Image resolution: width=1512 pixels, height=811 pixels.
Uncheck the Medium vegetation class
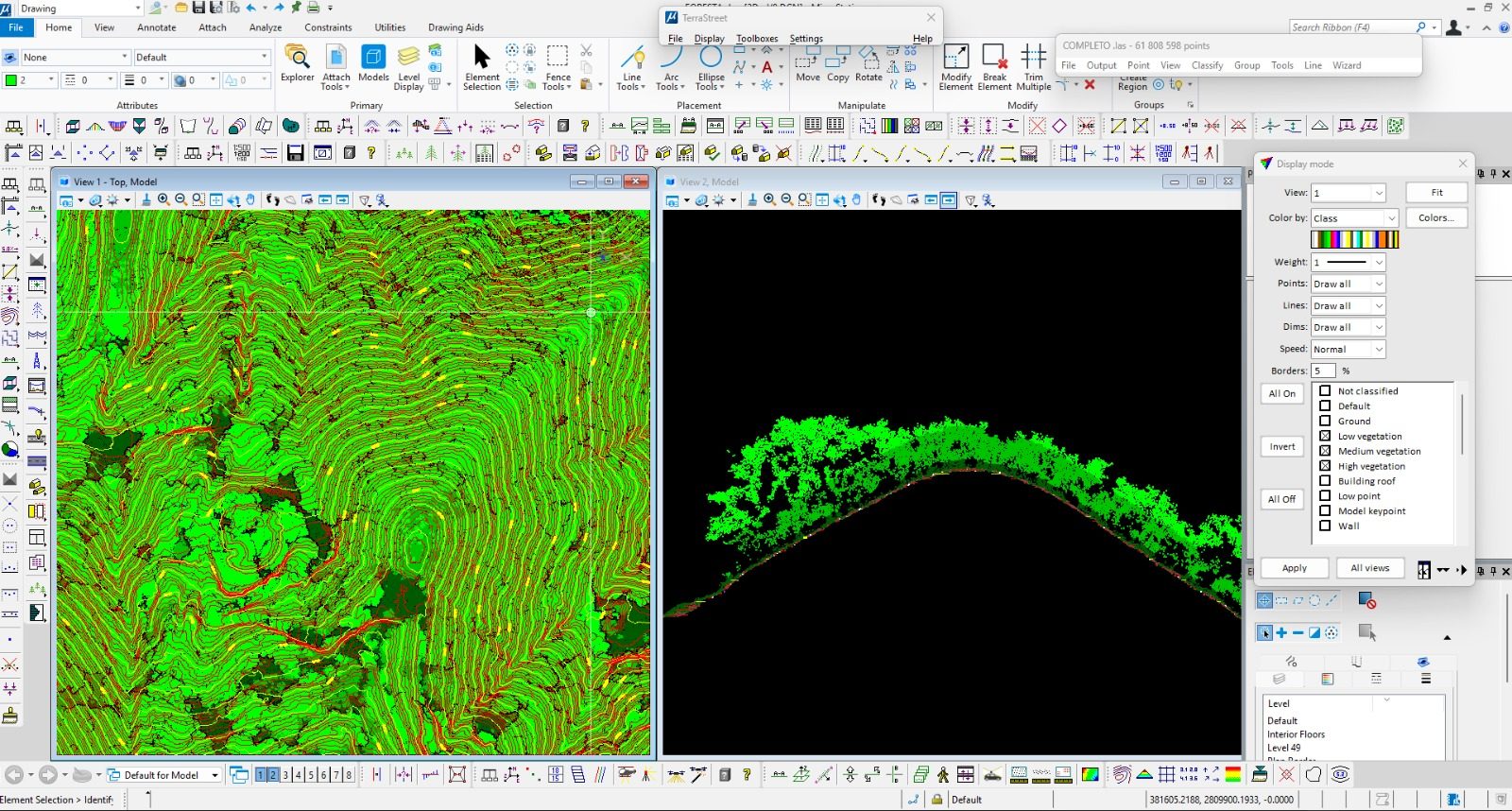pyautogui.click(x=1325, y=451)
